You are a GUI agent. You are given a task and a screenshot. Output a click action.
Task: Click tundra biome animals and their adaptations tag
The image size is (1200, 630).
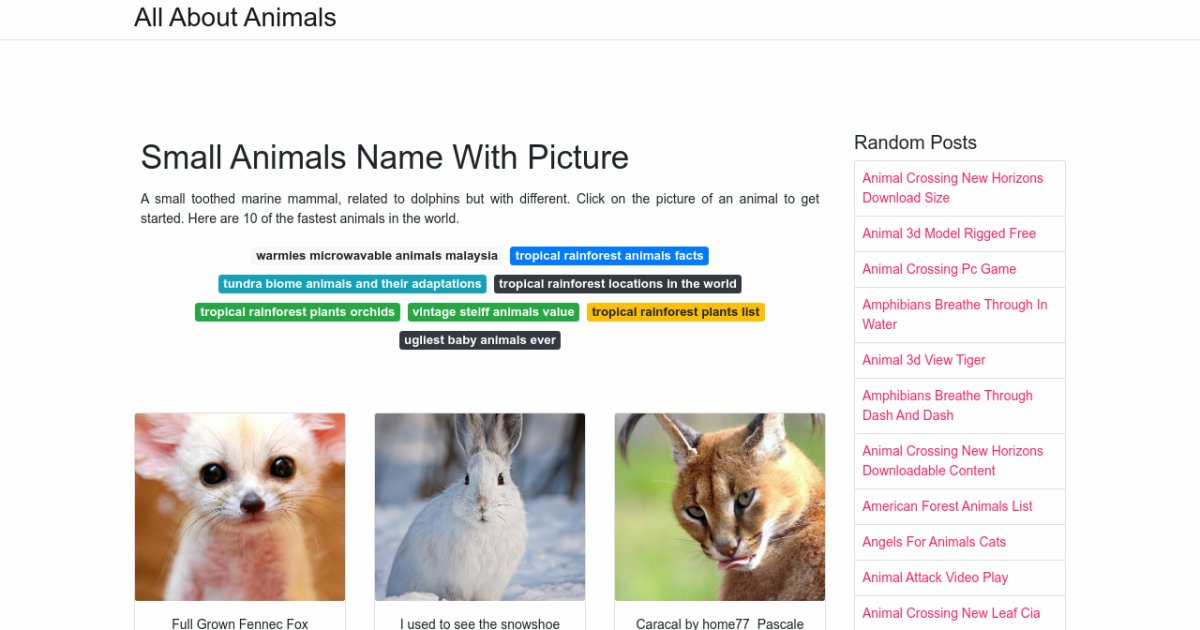click(352, 284)
